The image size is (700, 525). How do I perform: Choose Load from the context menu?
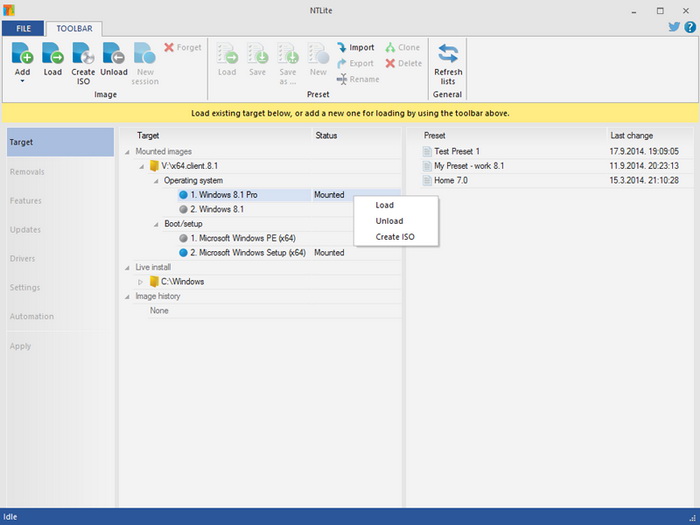[x=396, y=205]
